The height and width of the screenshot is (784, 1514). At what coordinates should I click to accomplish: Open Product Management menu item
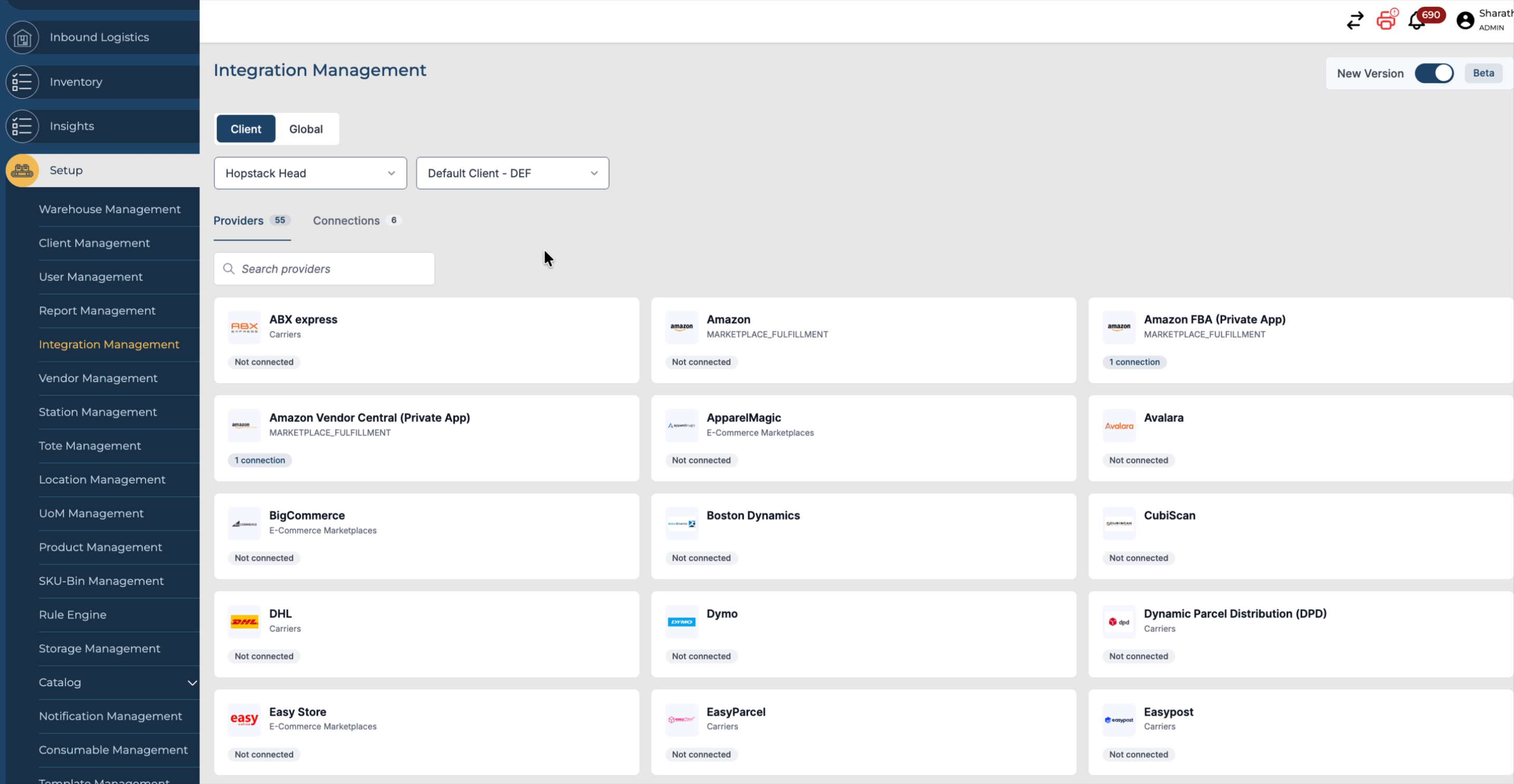[x=100, y=547]
